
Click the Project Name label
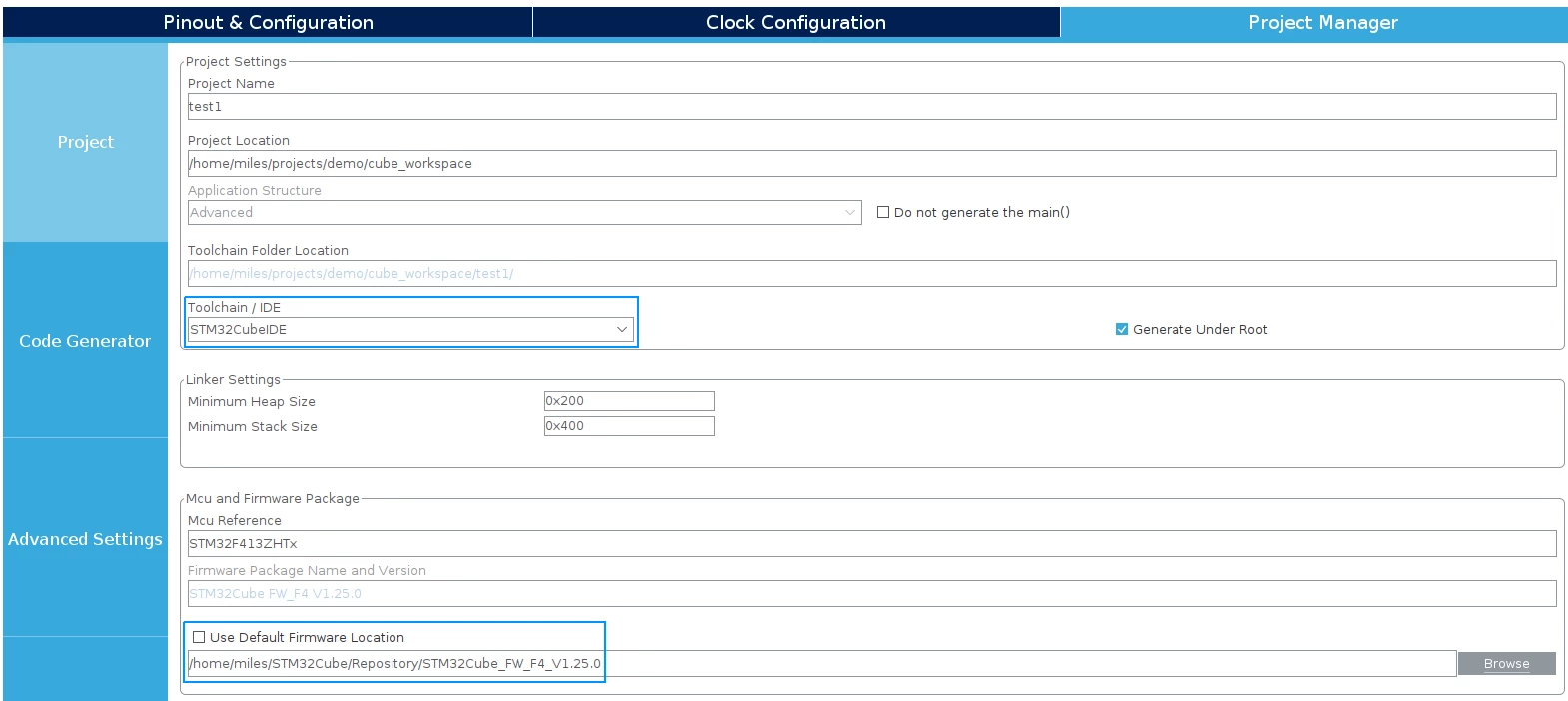[x=231, y=83]
